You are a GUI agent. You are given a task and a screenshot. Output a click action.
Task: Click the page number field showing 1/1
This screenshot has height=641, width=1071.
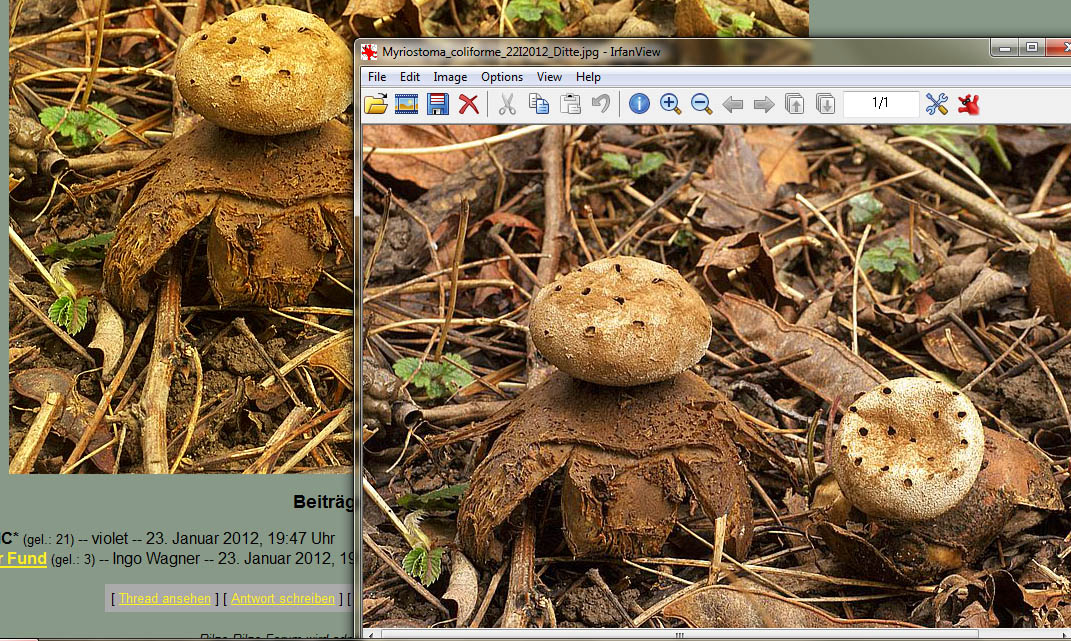pyautogui.click(x=880, y=104)
